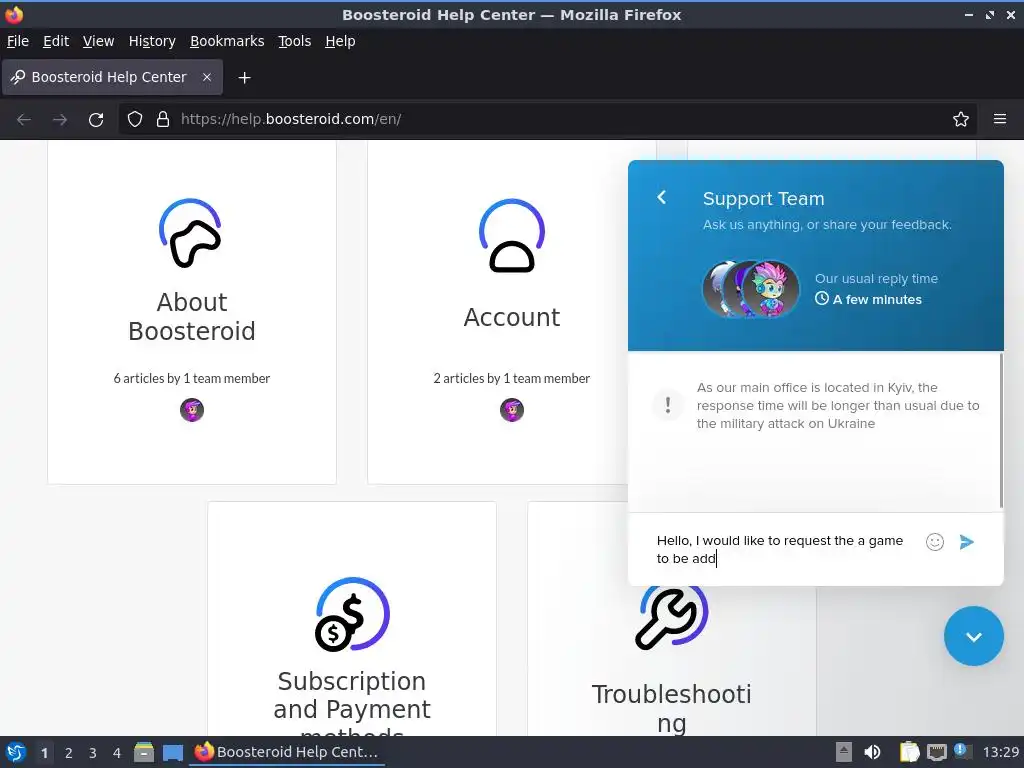Open the History menu
This screenshot has width=1024, height=768.
point(152,41)
